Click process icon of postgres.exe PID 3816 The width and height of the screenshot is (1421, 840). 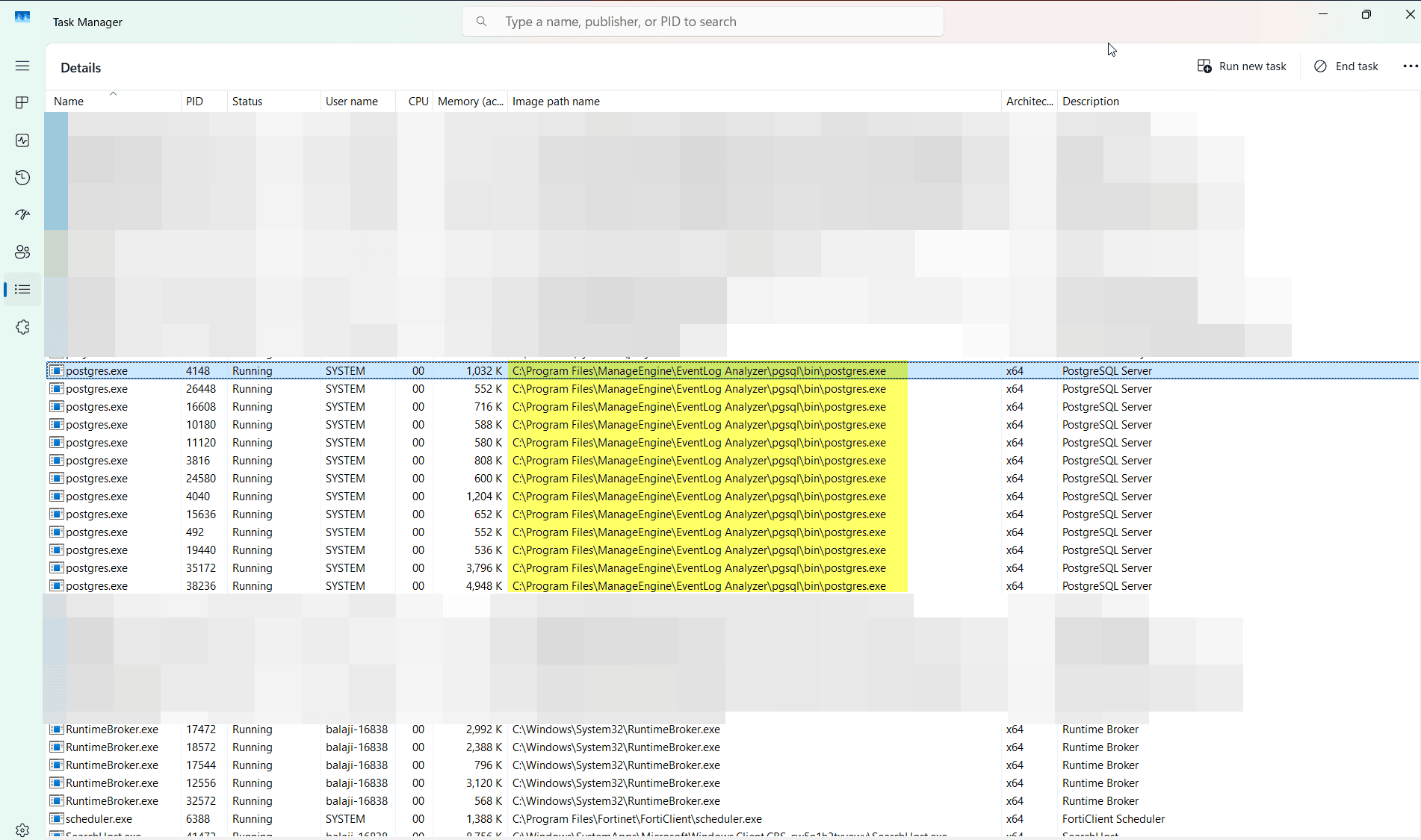56,460
